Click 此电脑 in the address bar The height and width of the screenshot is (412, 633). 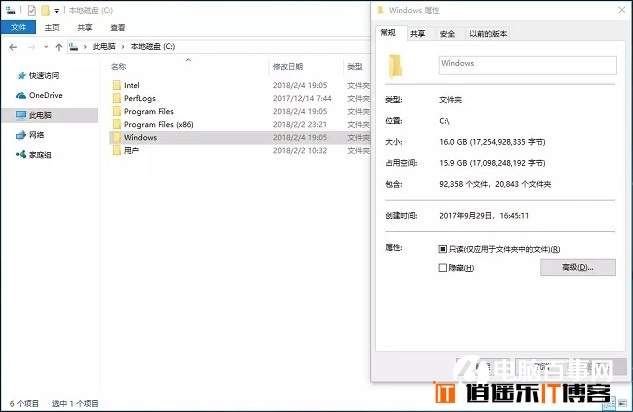point(104,46)
